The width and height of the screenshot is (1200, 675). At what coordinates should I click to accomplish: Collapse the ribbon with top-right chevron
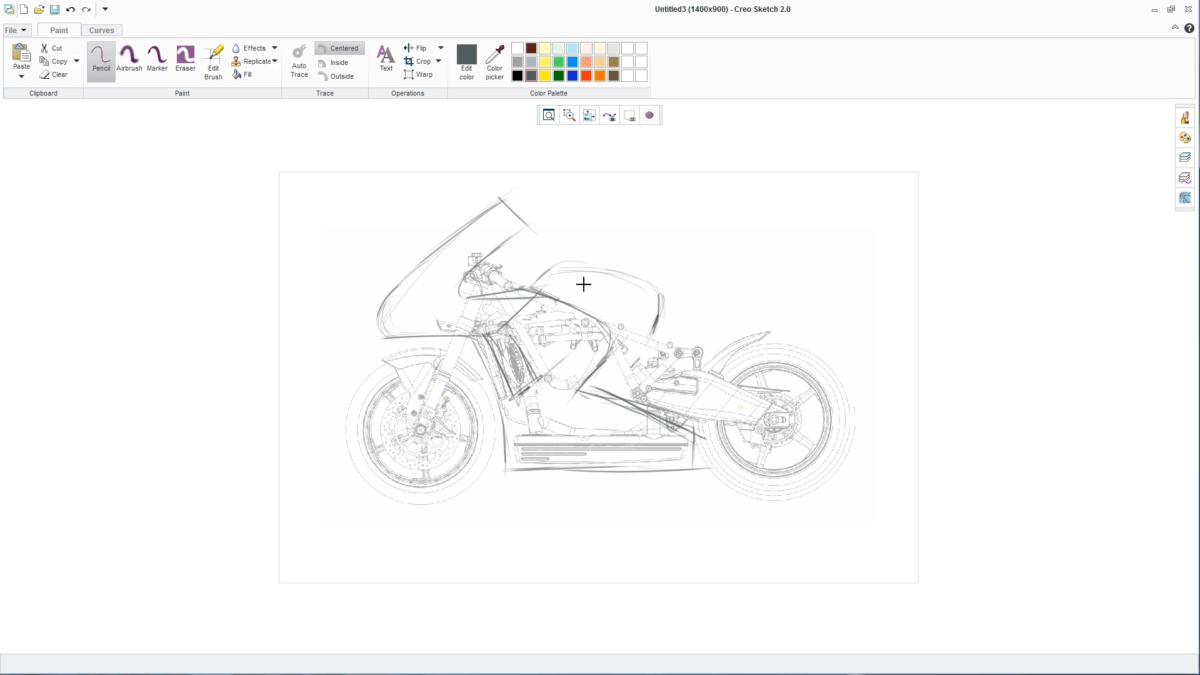coord(1175,28)
